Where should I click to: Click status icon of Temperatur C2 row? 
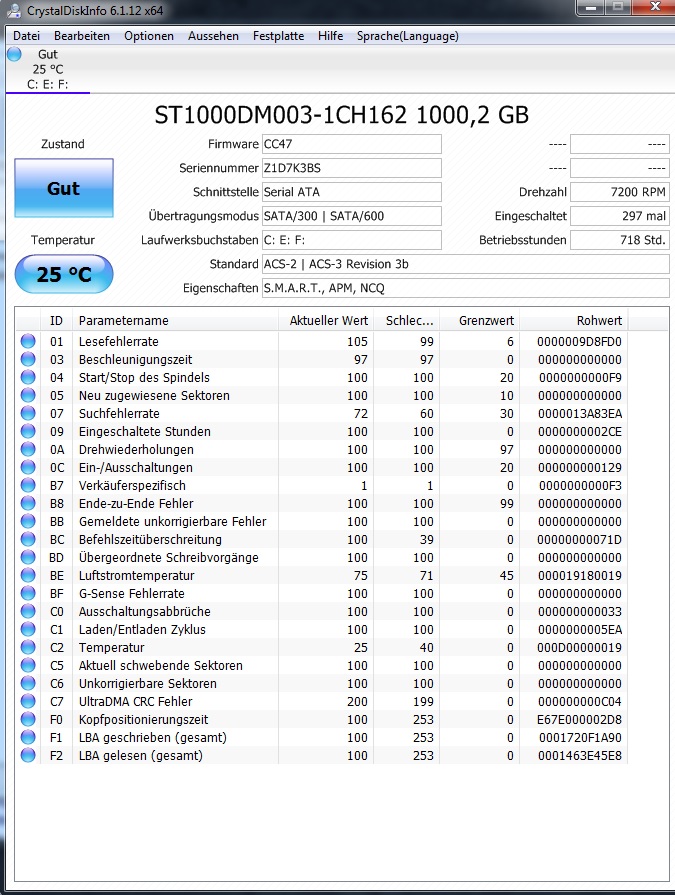point(28,647)
